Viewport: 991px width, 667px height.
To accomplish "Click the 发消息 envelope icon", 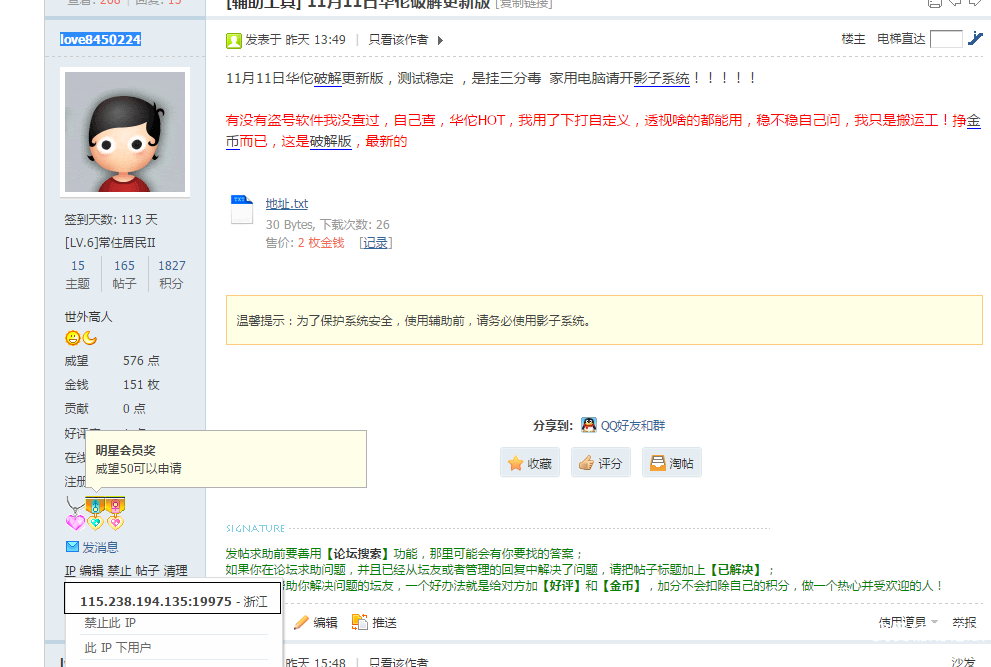I will pyautogui.click(x=72, y=547).
